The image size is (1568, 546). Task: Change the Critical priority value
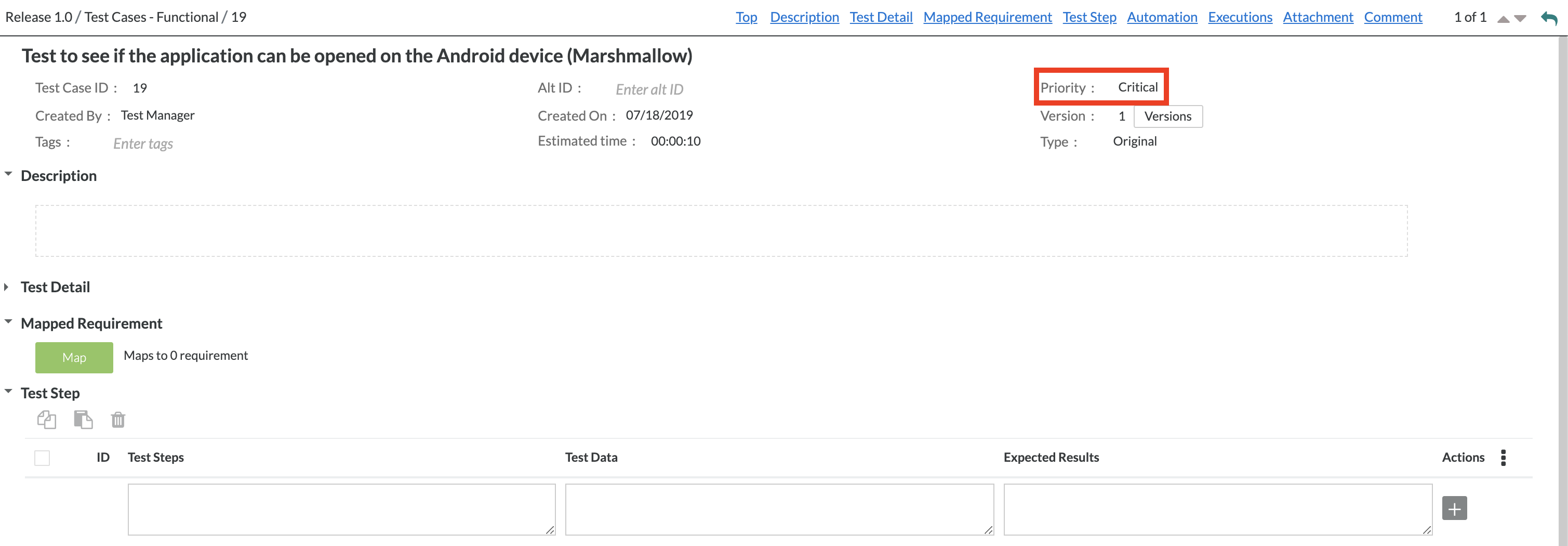1137,87
